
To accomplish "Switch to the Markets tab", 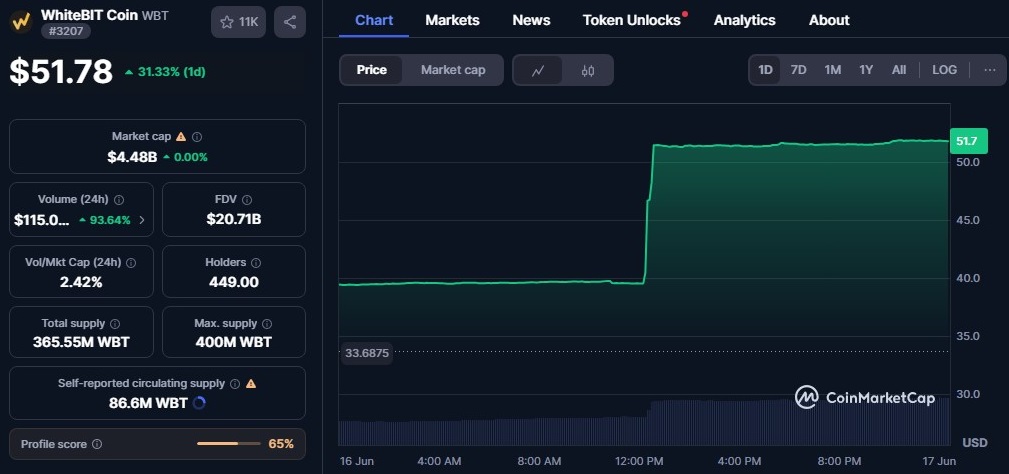I will tap(452, 20).
